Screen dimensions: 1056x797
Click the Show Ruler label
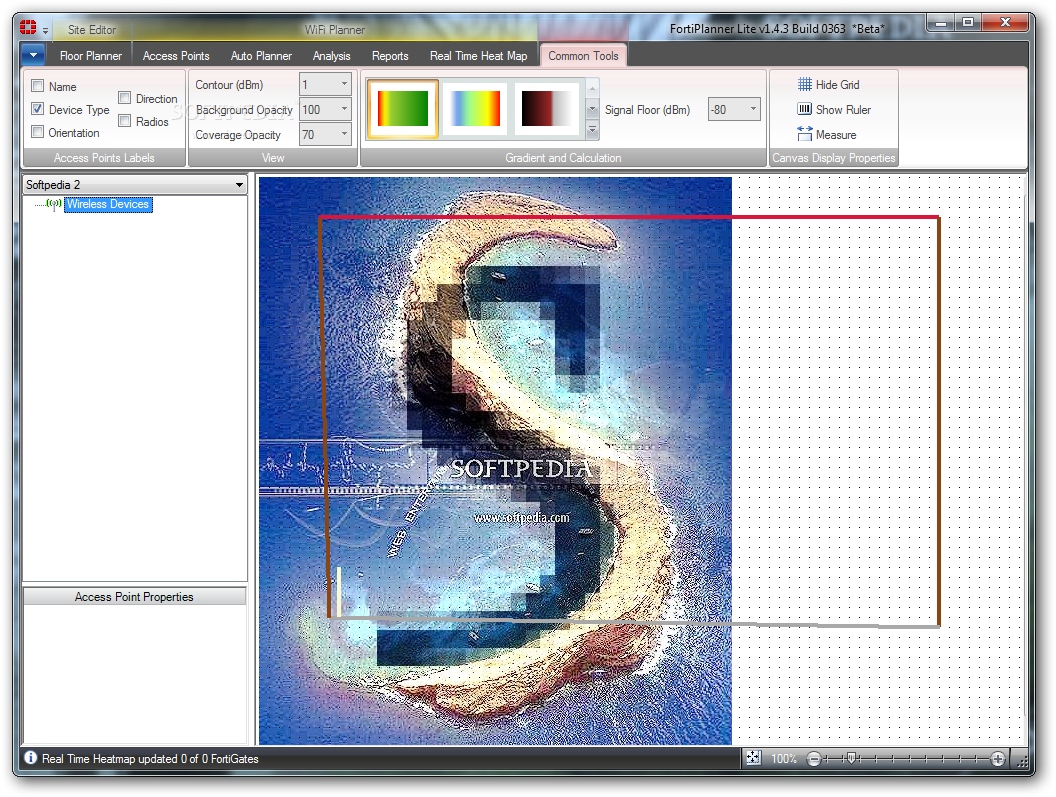coord(843,110)
